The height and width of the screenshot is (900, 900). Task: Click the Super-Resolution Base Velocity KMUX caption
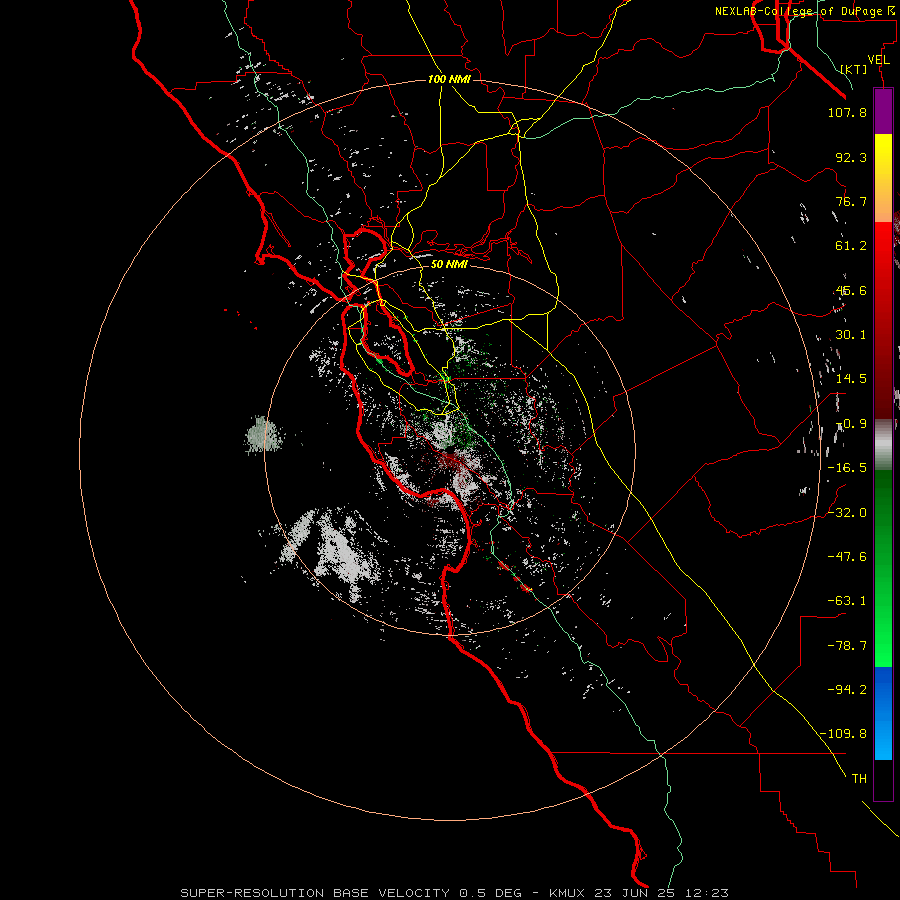click(x=455, y=893)
